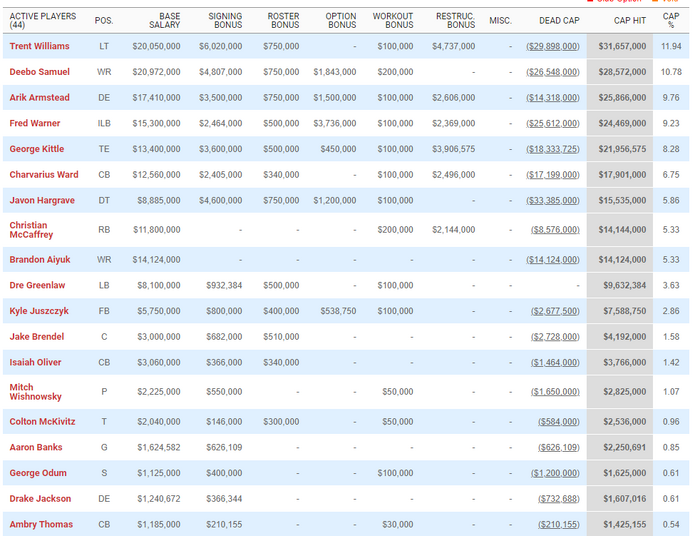Viewport: 700px width, 536px height.
Task: Sort table by Misc. column header
Action: pyautogui.click(x=500, y=21)
